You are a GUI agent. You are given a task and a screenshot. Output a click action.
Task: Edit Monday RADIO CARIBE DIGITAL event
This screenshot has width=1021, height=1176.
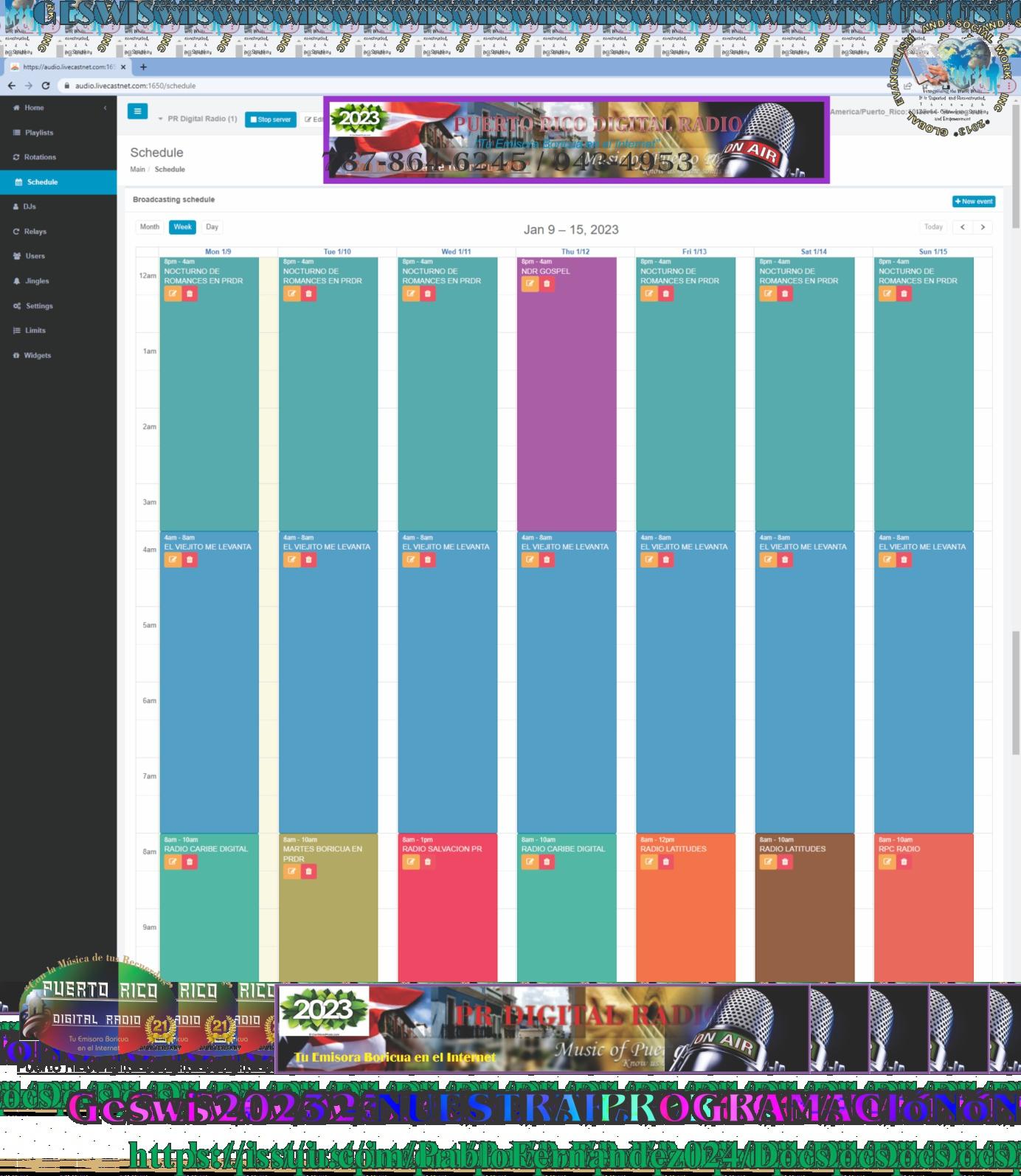tap(173, 862)
